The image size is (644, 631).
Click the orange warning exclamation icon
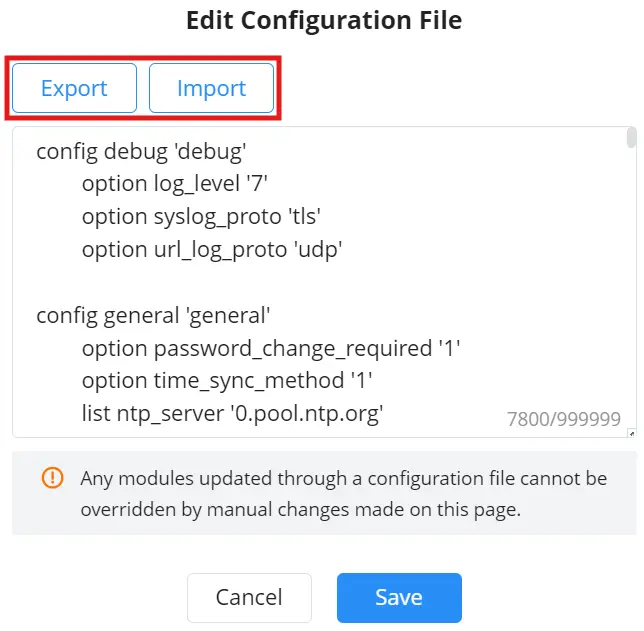pyautogui.click(x=53, y=478)
